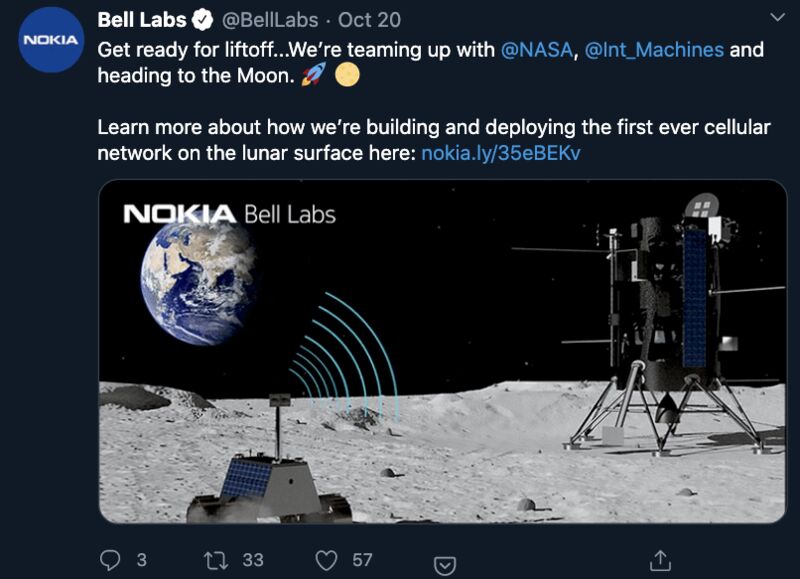The height and width of the screenshot is (579, 800).
Task: Expand the tweet options chevron
Action: (x=777, y=18)
